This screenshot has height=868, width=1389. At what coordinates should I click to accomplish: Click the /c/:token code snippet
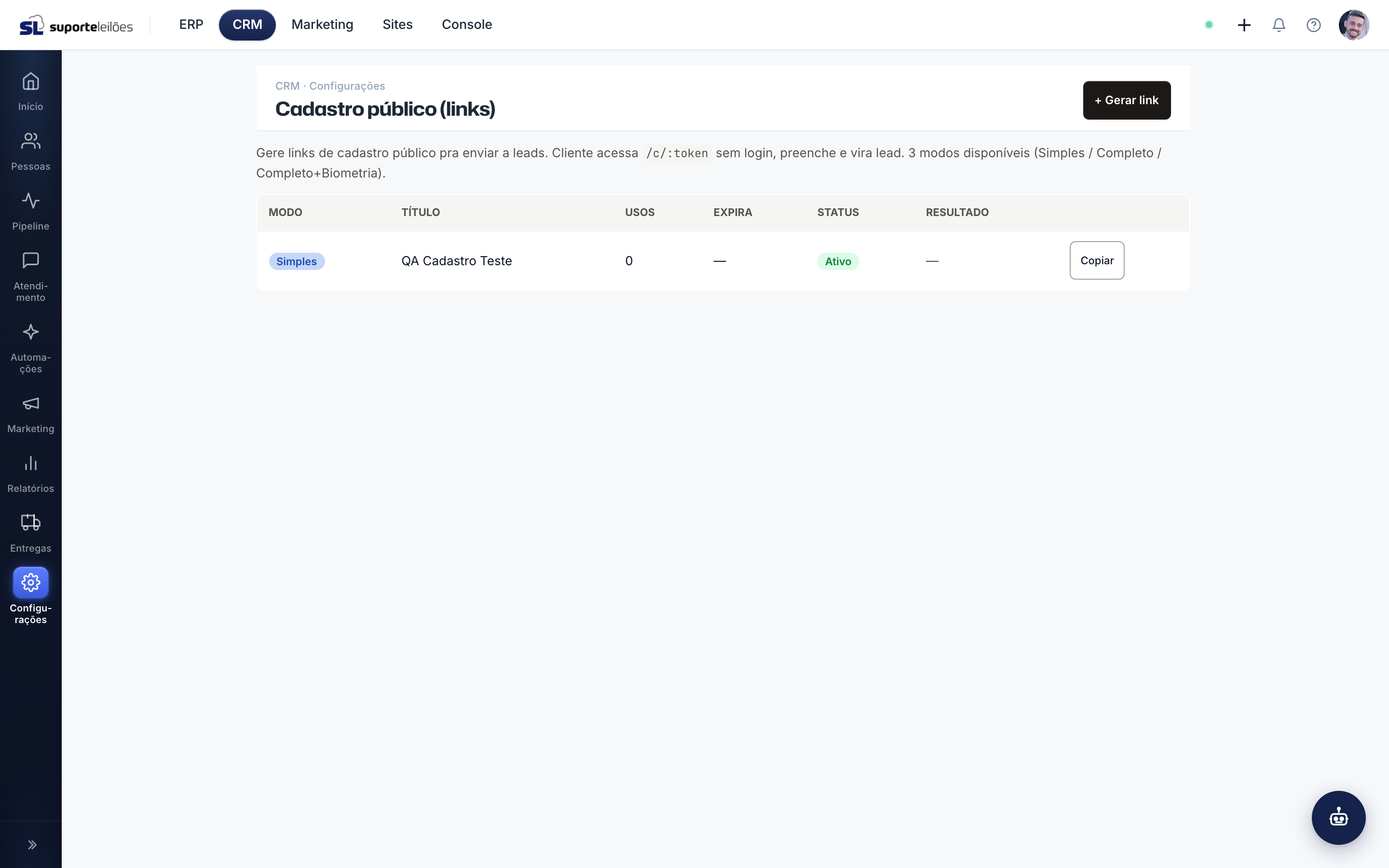(x=677, y=153)
